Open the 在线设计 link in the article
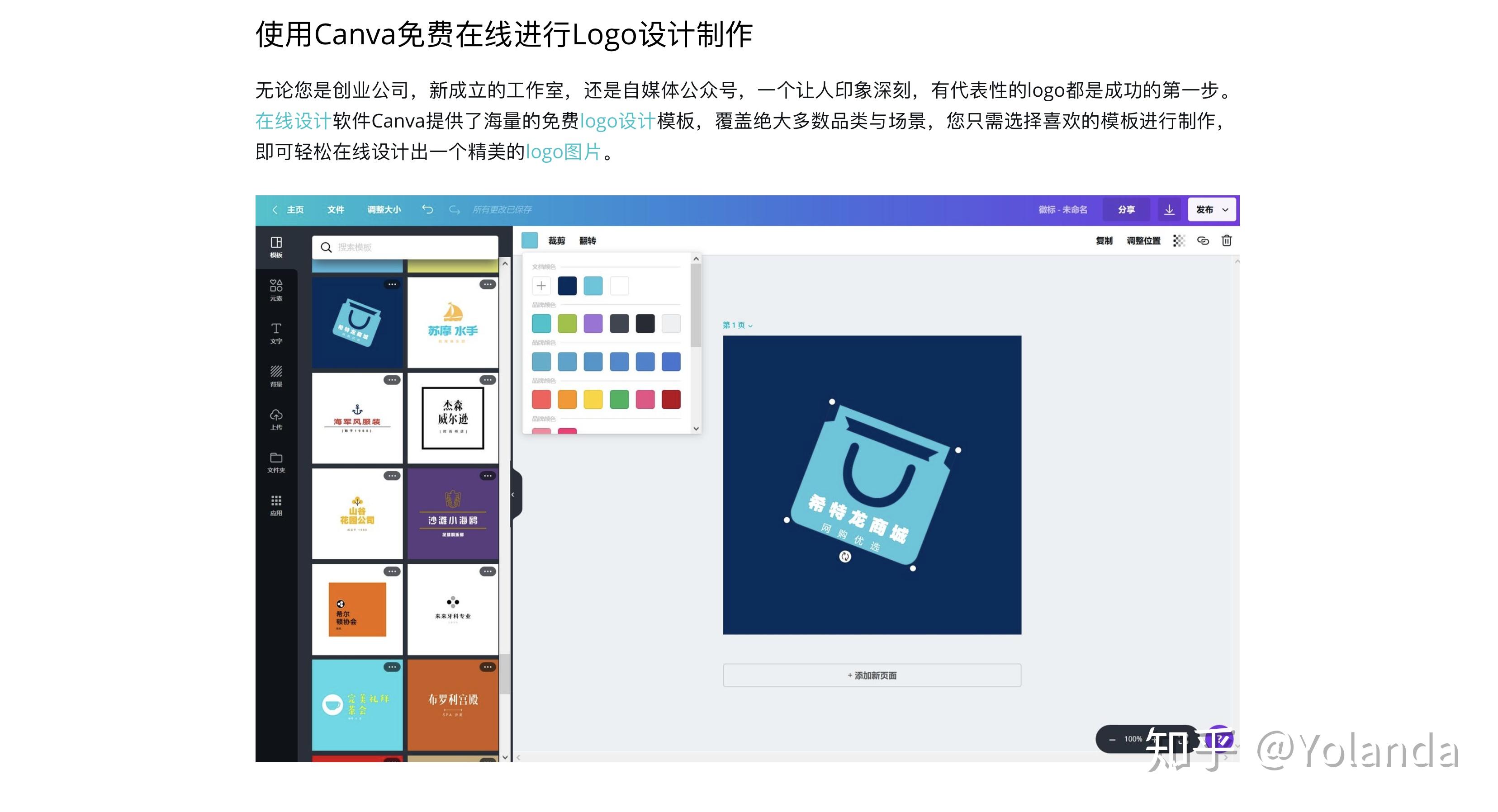Viewport: 1498px width, 812px height. pyautogui.click(x=293, y=121)
